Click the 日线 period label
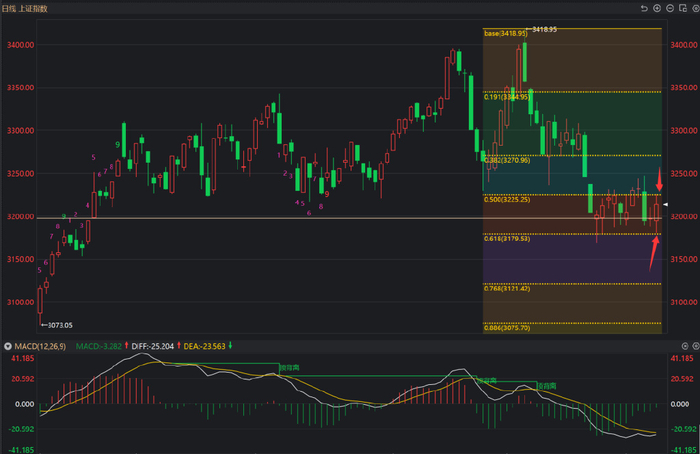The image size is (700, 454). click(x=11, y=8)
